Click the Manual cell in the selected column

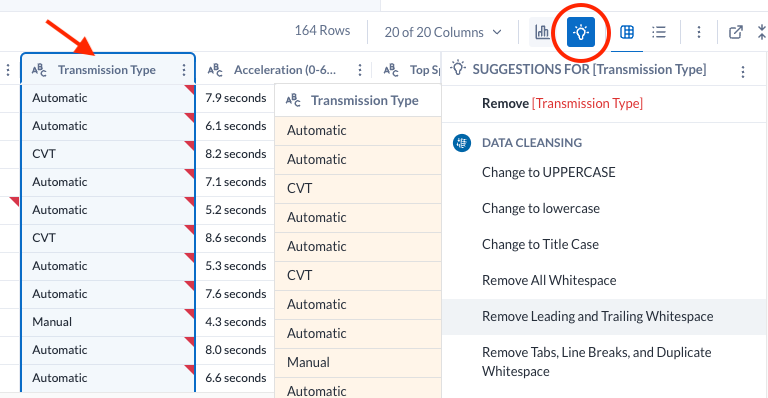click(x=108, y=322)
